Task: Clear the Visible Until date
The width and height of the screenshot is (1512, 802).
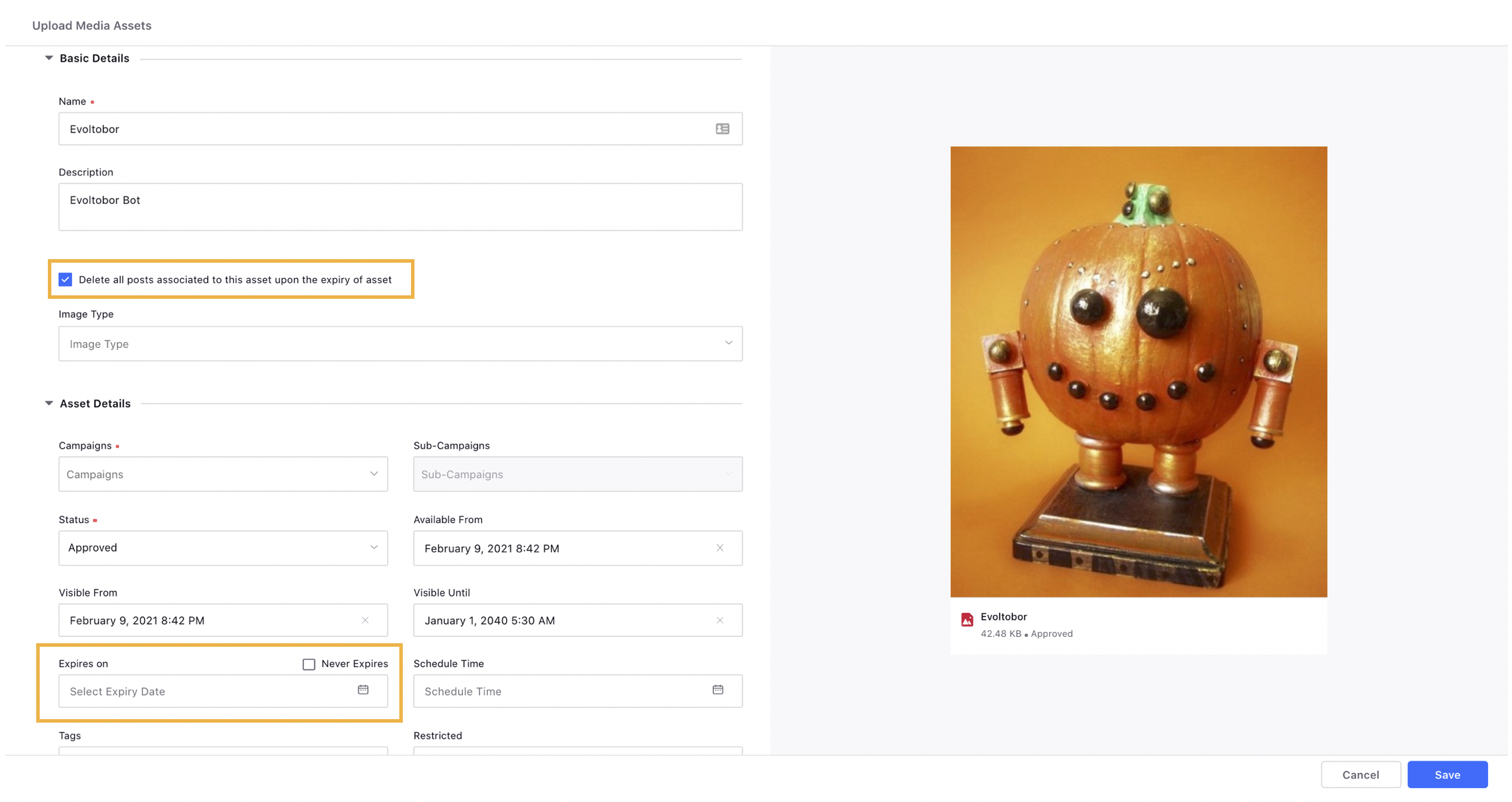Action: pyautogui.click(x=720, y=620)
